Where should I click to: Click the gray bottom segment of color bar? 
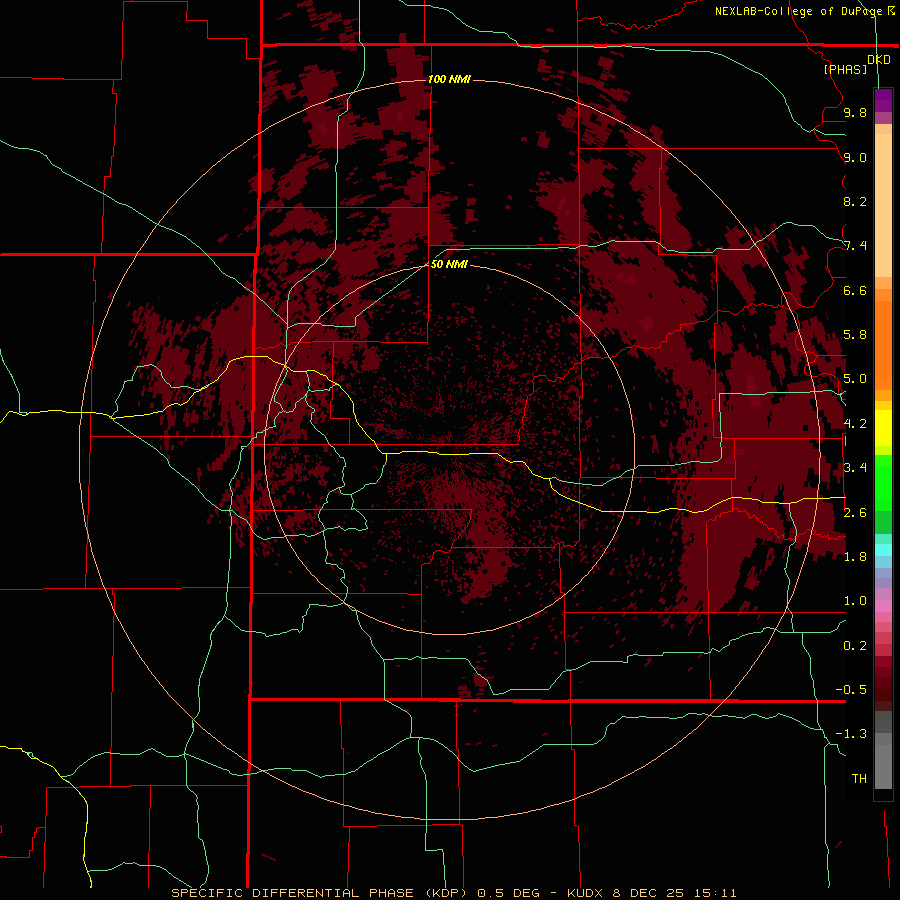click(x=883, y=767)
